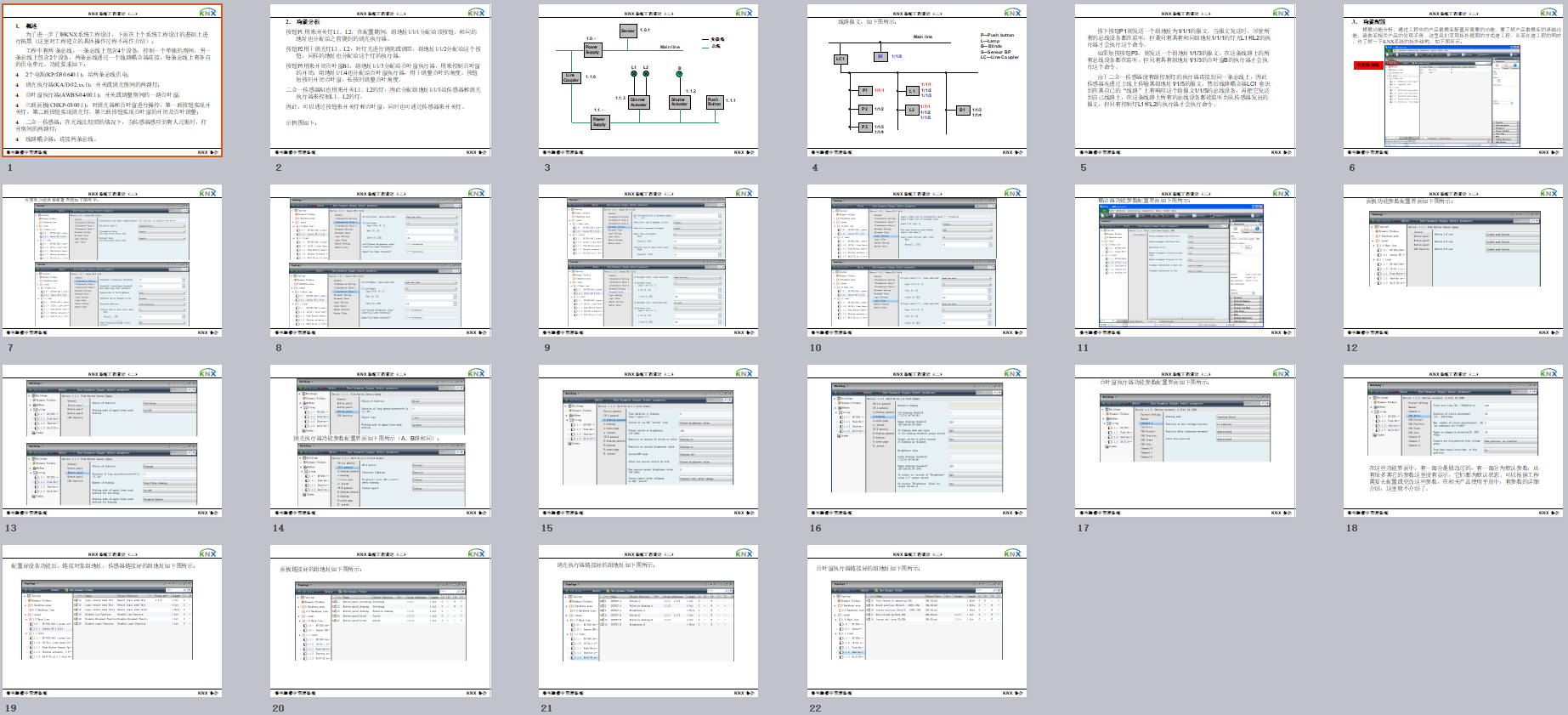This screenshot has width=1568, height=715.
Task: Select slide 18 with text below the screenshot
Action: click(x=1452, y=441)
